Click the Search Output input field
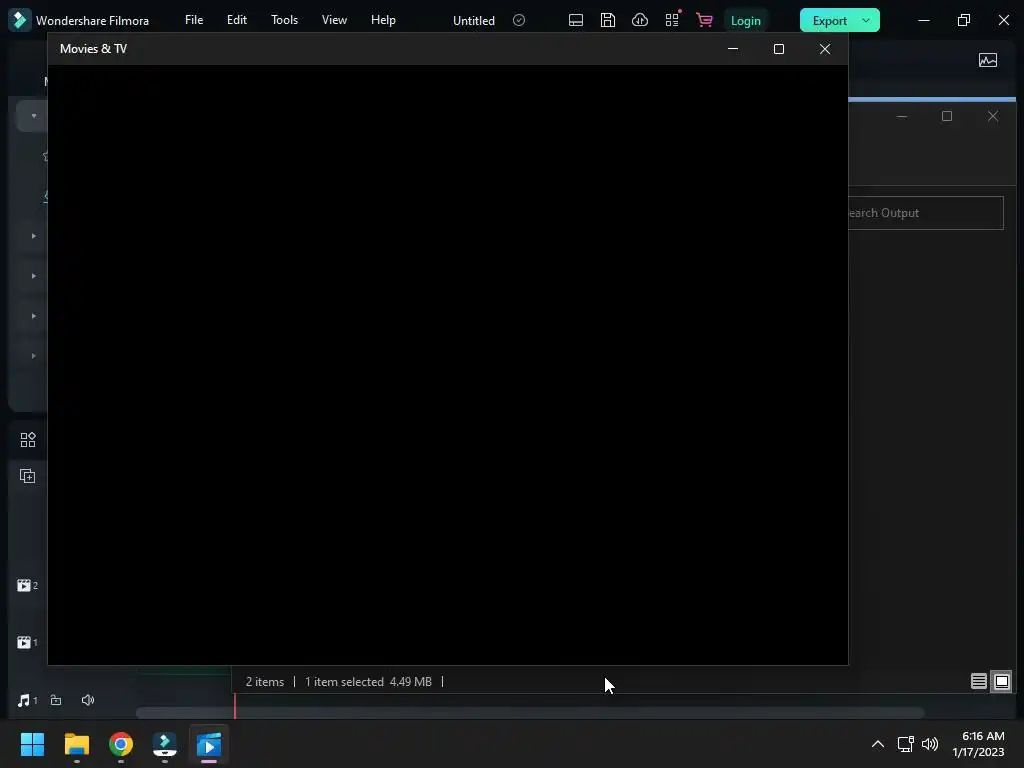This screenshot has height=768, width=1024. (x=925, y=213)
